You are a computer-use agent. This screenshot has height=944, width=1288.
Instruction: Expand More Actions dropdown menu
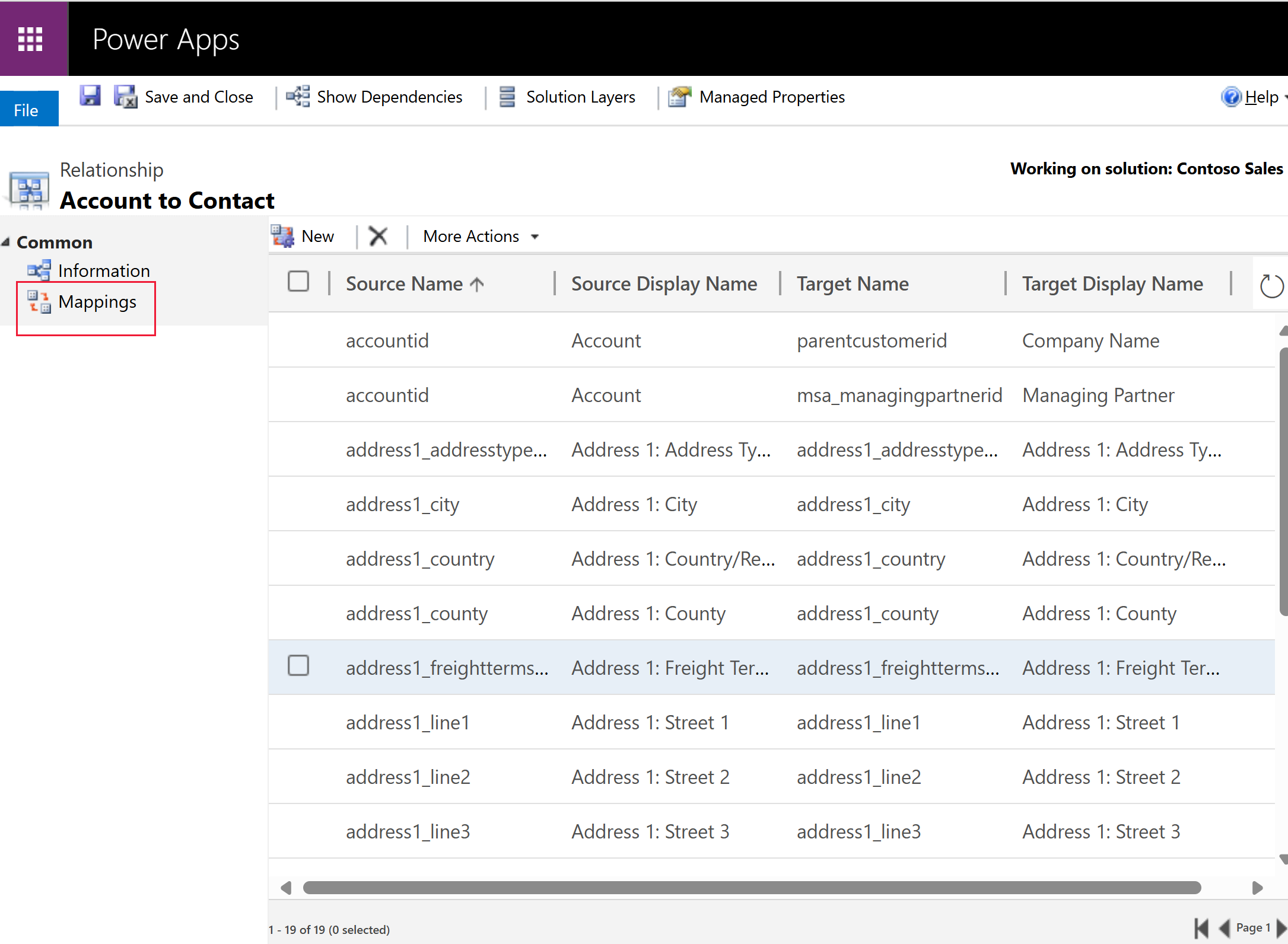pyautogui.click(x=535, y=236)
